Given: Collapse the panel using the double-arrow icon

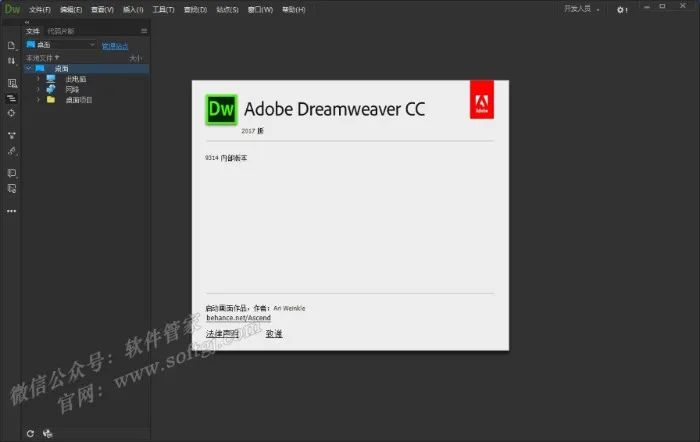Looking at the screenshot, I should [27, 22].
